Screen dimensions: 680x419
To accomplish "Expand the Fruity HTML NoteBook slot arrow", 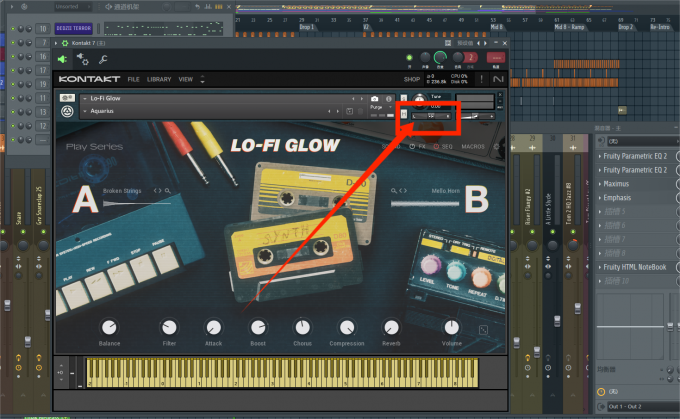I will [600, 267].
